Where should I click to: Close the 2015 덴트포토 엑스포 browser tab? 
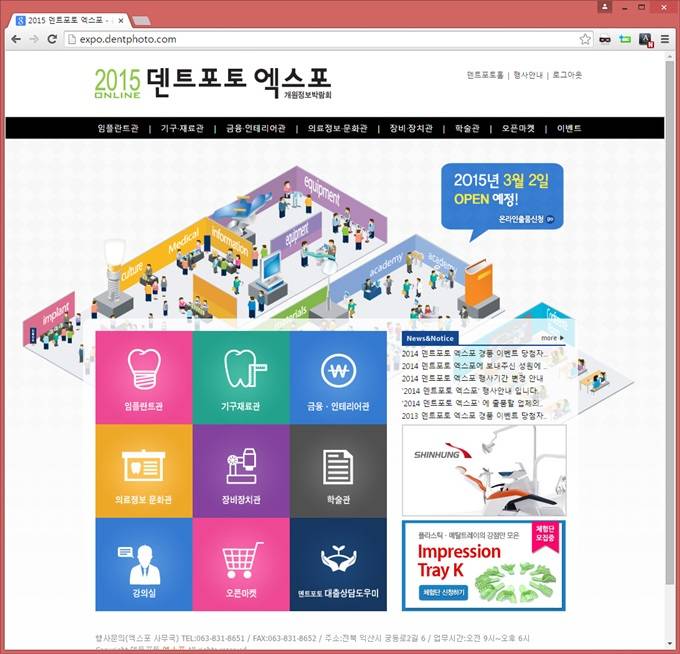click(121, 20)
